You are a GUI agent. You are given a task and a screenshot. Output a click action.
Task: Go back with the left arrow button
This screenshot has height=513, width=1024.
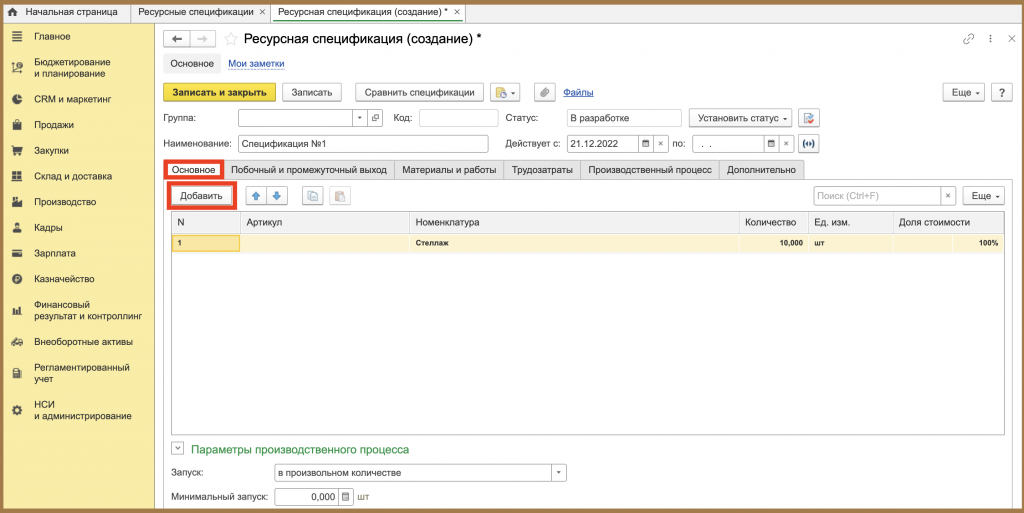[x=176, y=39]
